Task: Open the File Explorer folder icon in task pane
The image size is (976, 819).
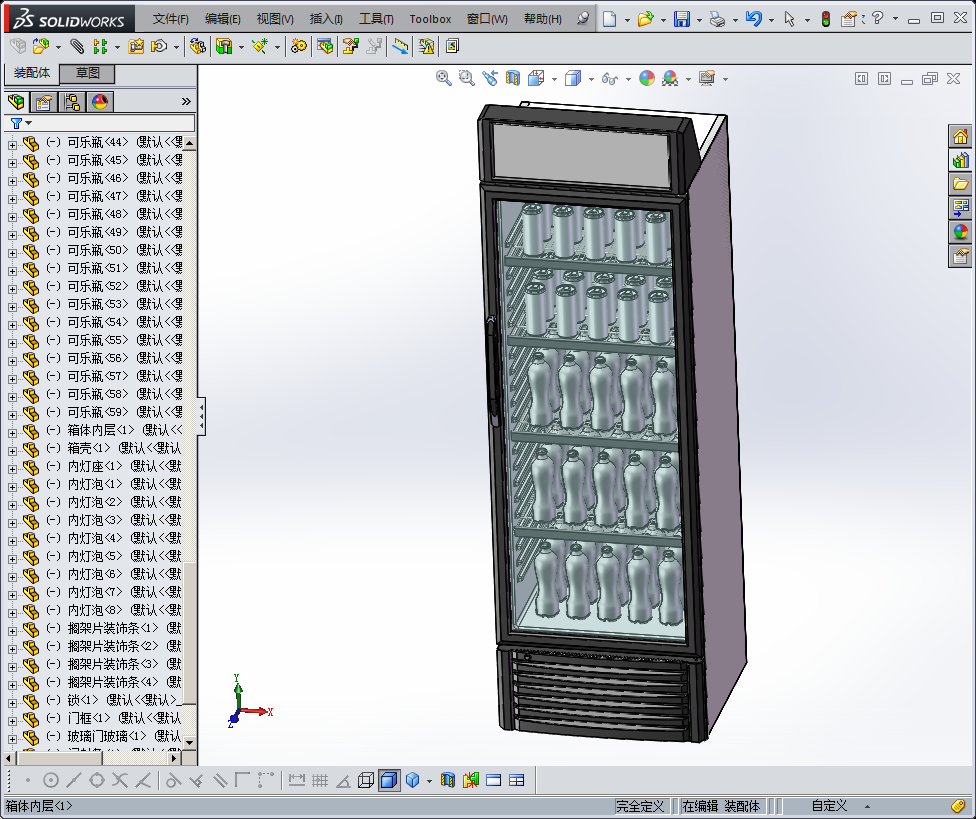Action: (960, 184)
